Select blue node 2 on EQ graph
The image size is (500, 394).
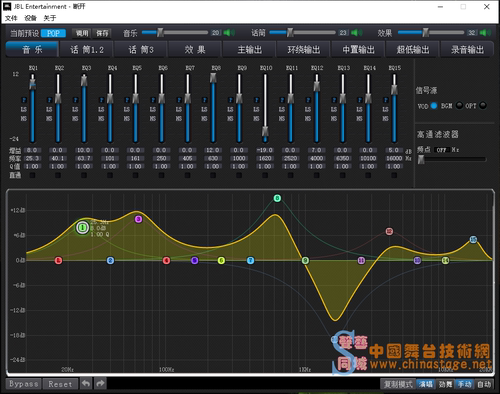111,261
